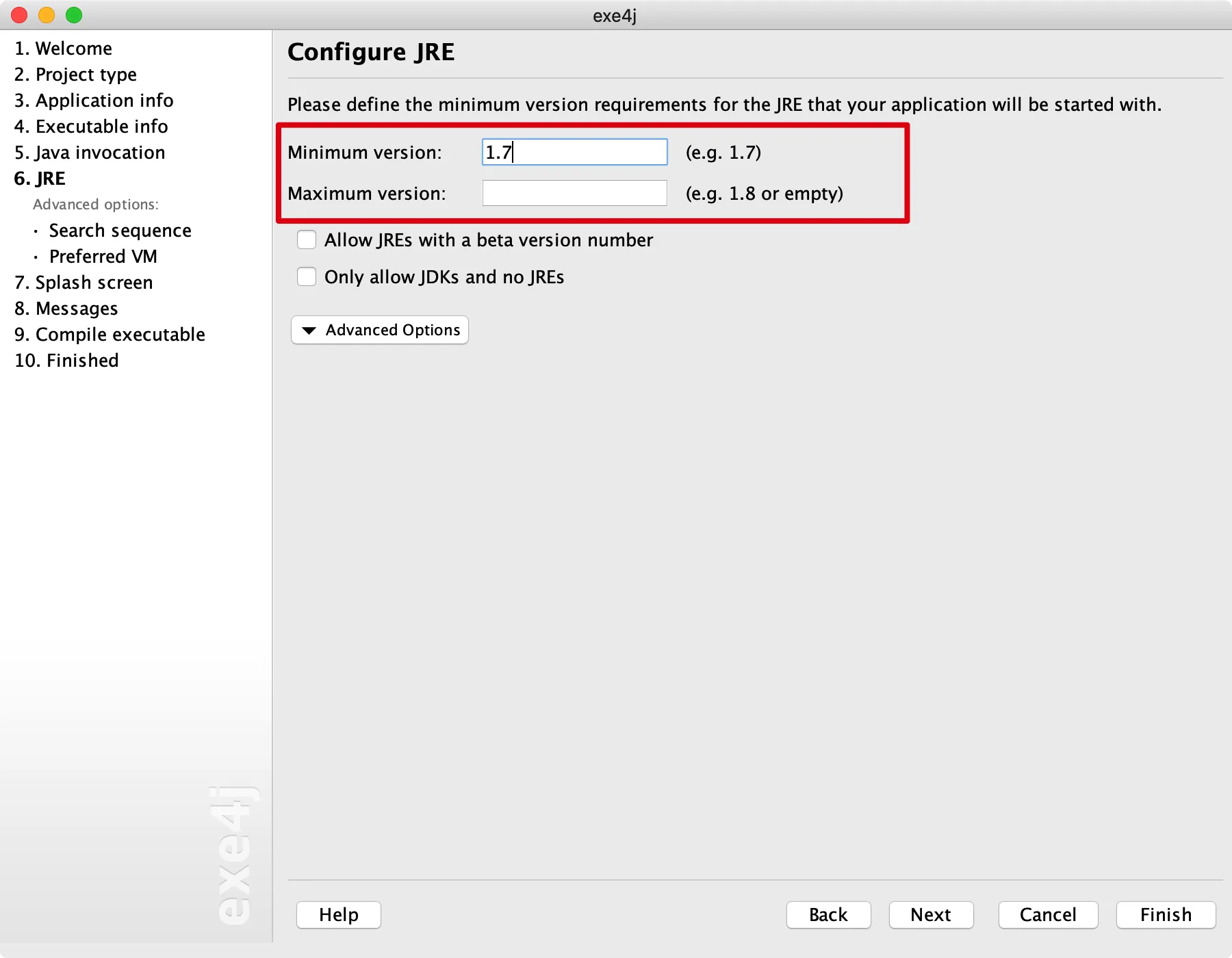Jump to step 1. Welcome

pyautogui.click(x=64, y=49)
